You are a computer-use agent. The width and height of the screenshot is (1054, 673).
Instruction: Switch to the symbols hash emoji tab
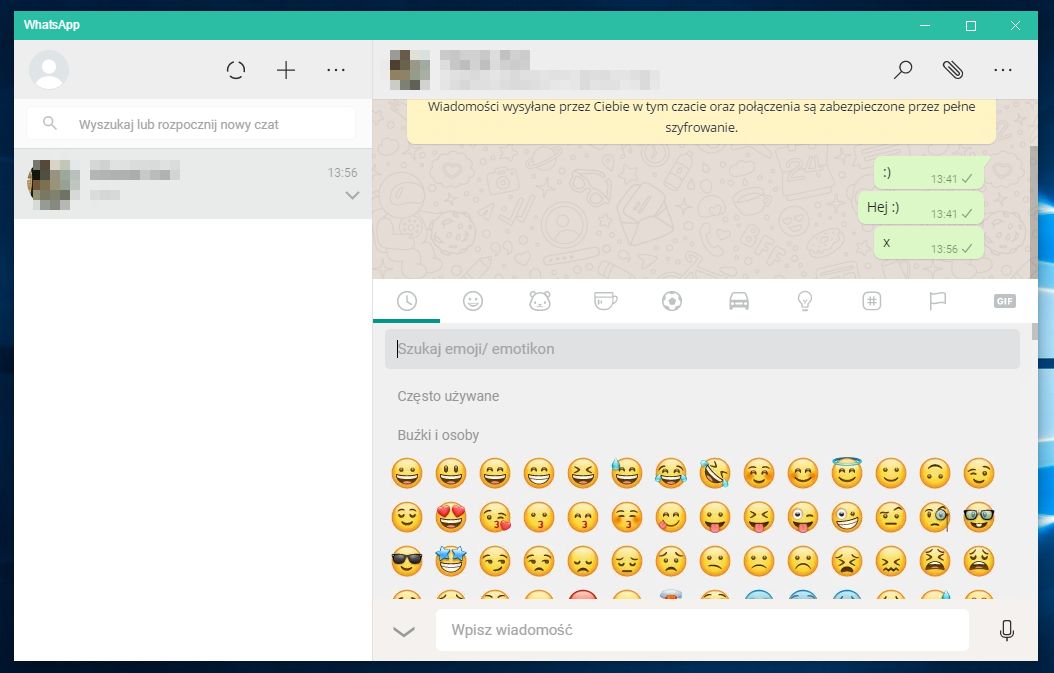871,301
